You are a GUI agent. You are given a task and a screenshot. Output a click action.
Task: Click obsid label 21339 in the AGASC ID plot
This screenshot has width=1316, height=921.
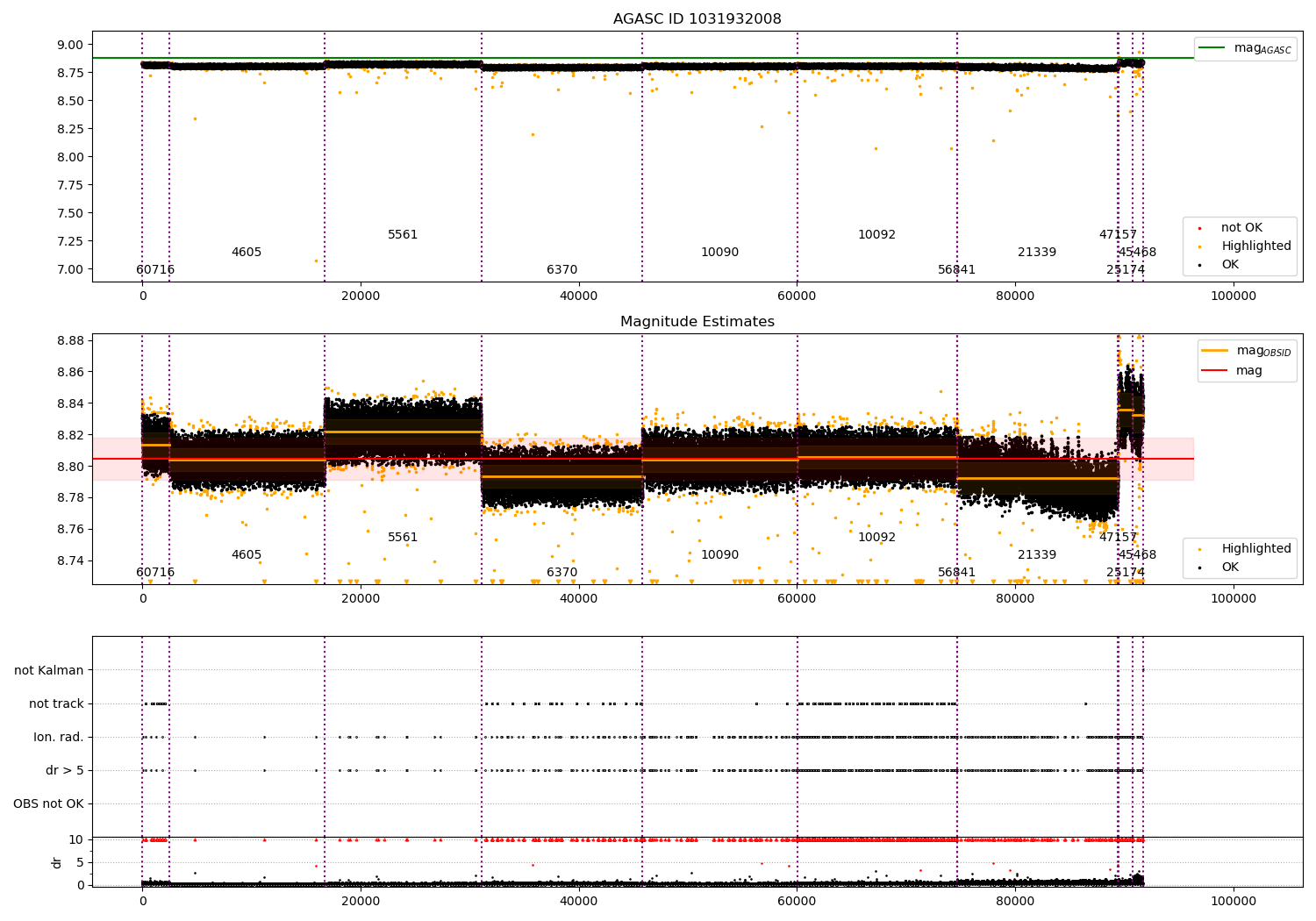click(1037, 253)
